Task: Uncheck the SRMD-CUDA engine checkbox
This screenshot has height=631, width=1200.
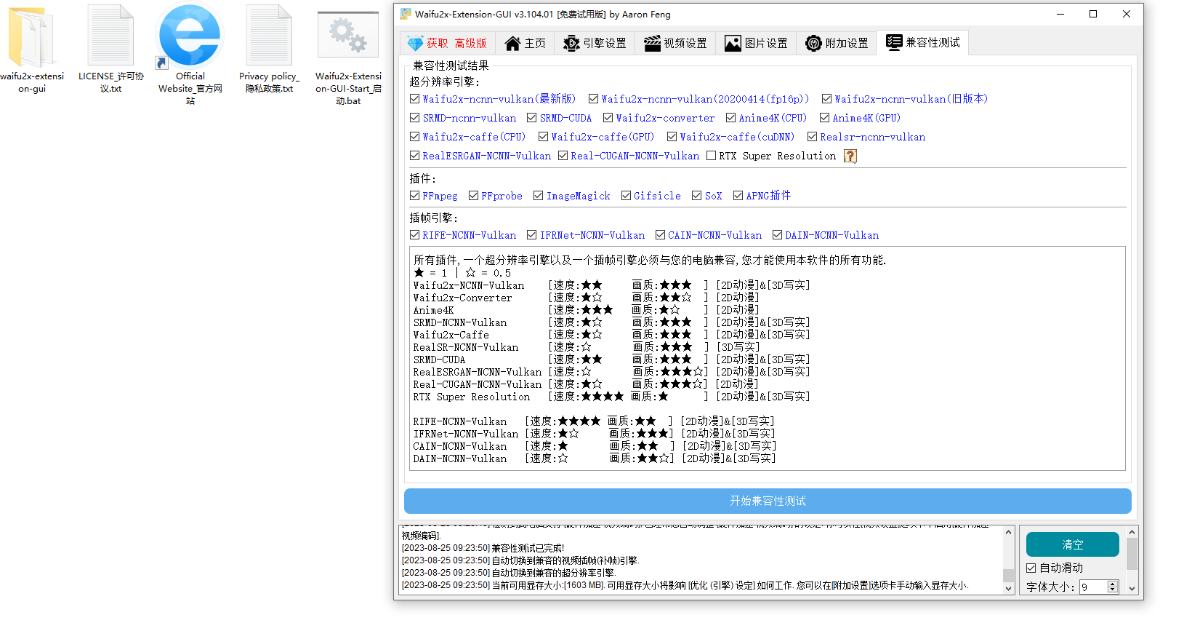Action: pos(533,118)
